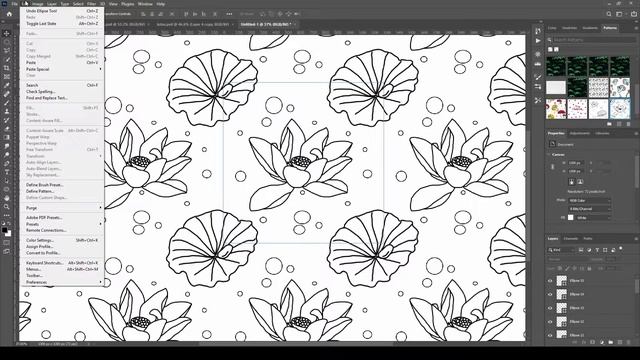The width and height of the screenshot is (640, 360).
Task: Choose Define Pattern from Edit menu
Action: coord(62,191)
